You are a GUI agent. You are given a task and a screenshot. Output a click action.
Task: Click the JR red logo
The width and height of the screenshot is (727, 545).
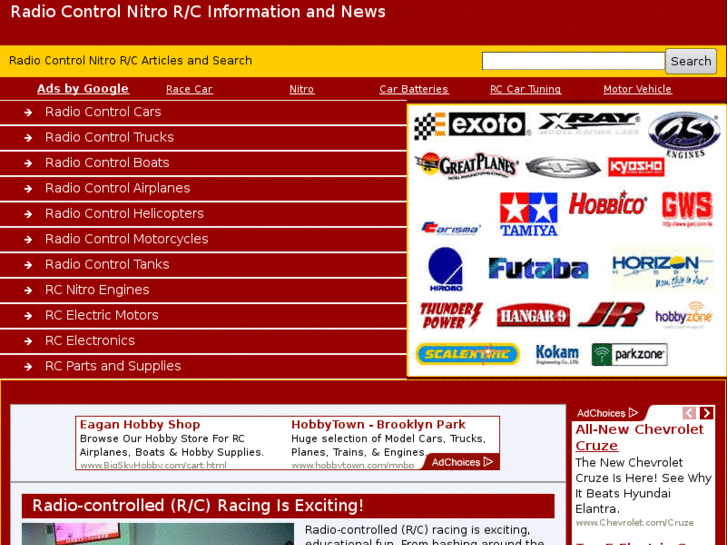pyautogui.click(x=611, y=314)
